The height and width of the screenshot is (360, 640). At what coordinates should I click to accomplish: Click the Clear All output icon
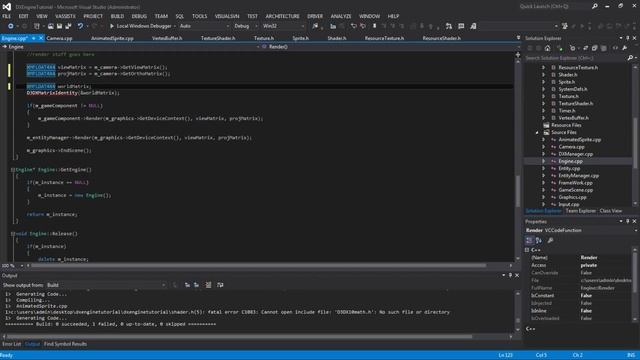208,285
